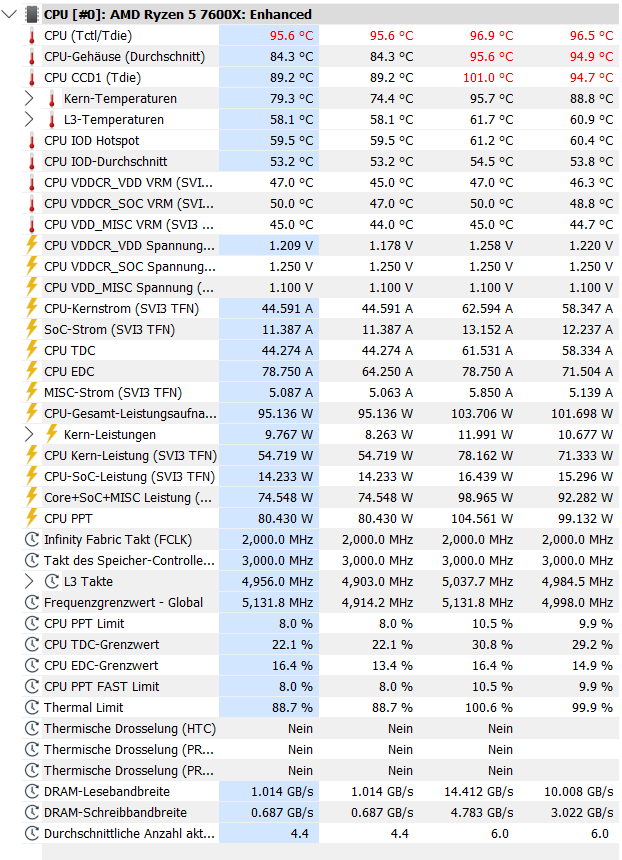Select the CPU PPT FAST Limit row label

pyautogui.click(x=101, y=686)
